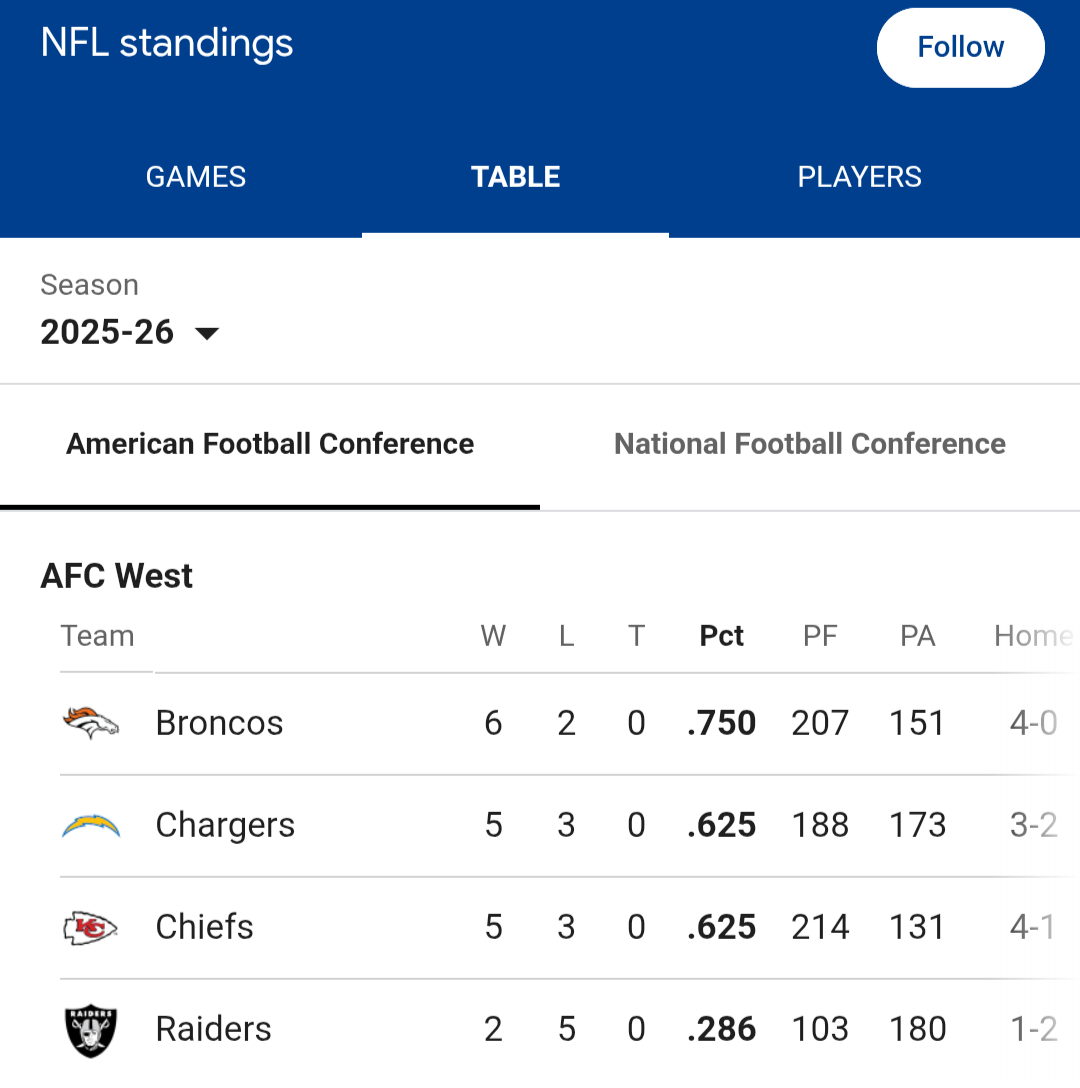Click the PF column header
Screen dimensions: 1080x1088
point(820,636)
